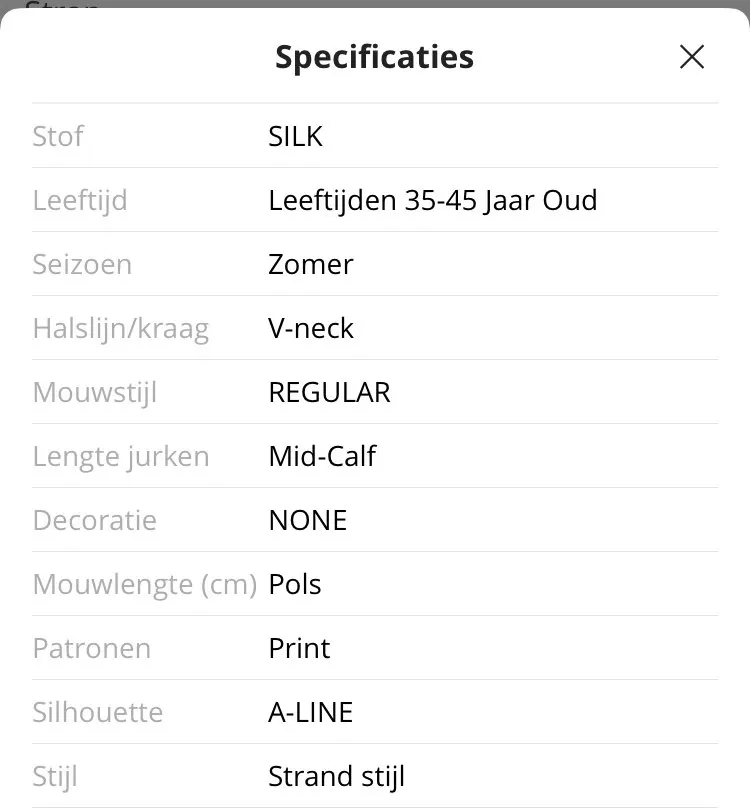Select the Halslijn/kraag label
The height and width of the screenshot is (808, 750).
[x=121, y=328]
